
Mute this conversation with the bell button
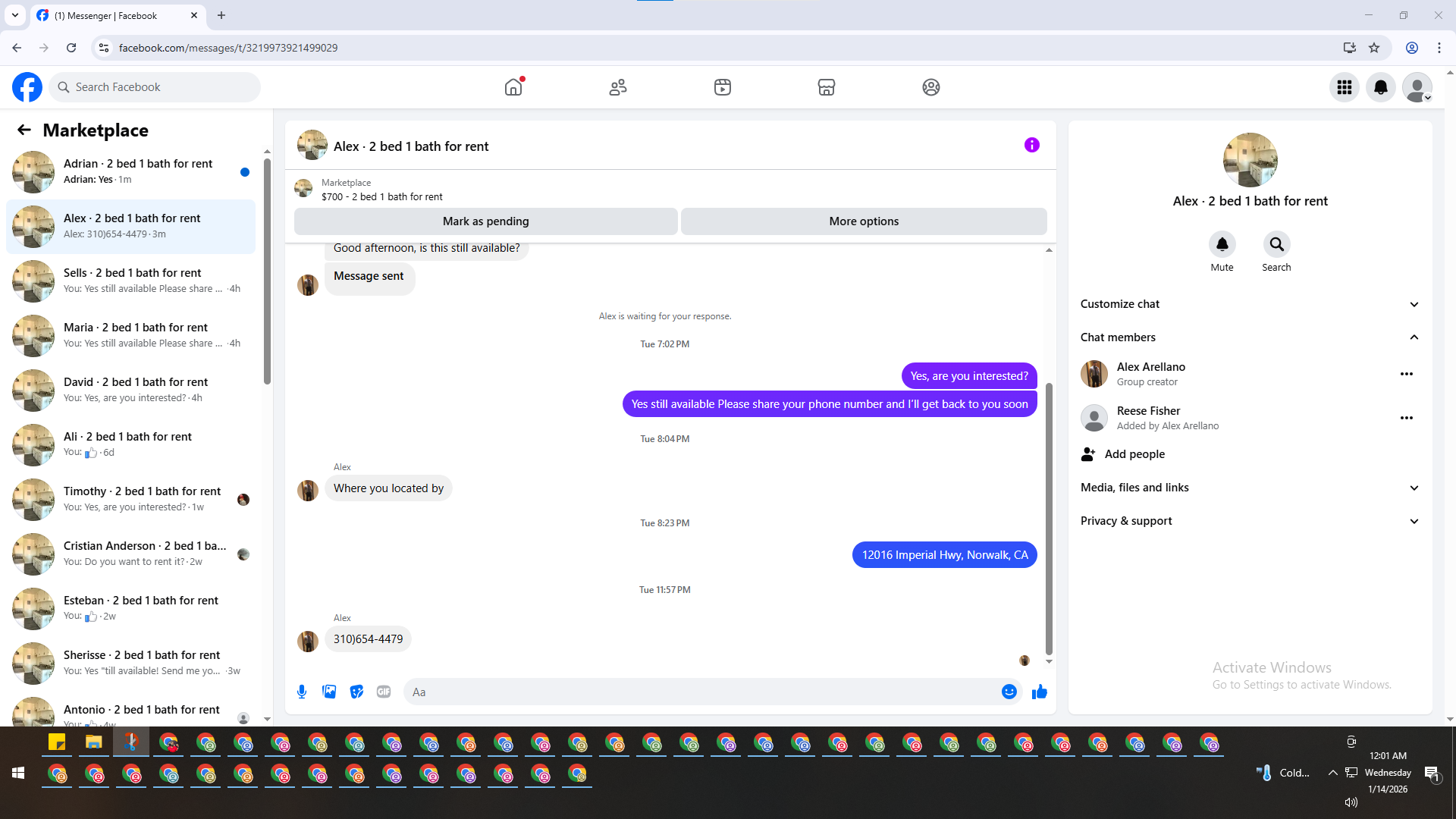point(1222,244)
